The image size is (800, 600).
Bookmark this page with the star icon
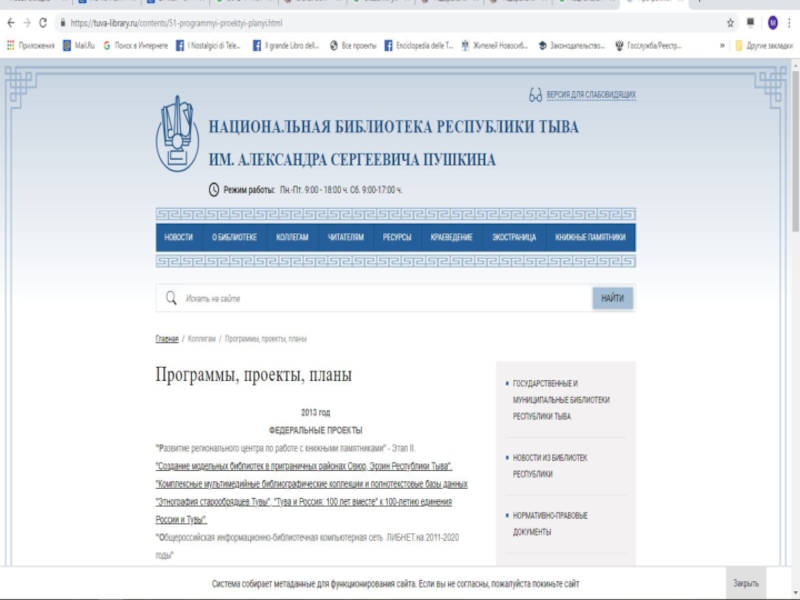click(730, 23)
